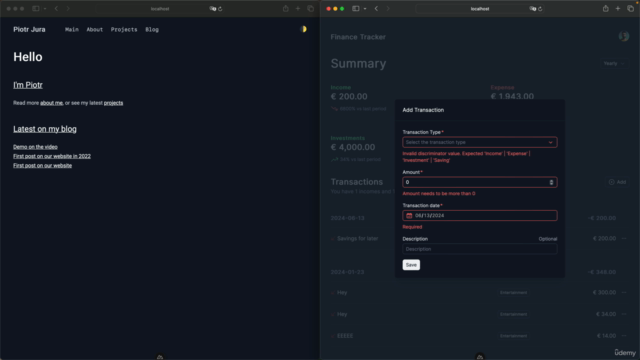Click the 2024-01-23 date group label
Viewport: 640px width, 360px height.
(347, 272)
